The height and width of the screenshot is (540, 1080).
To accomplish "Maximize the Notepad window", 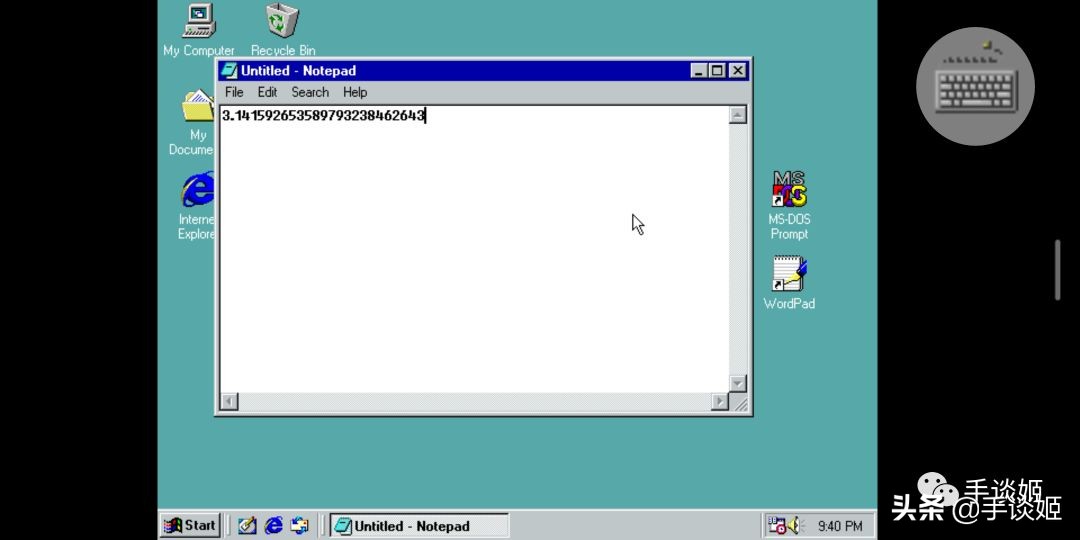I will coord(716,70).
